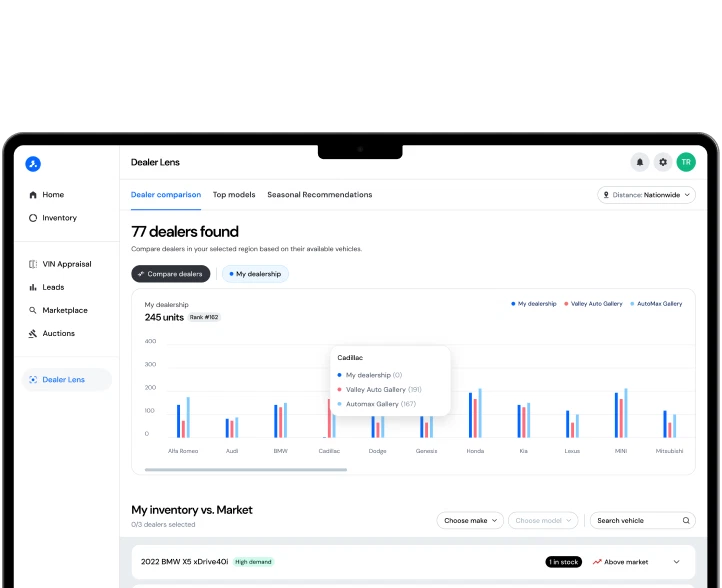Switch to the Top models tab

(x=234, y=195)
